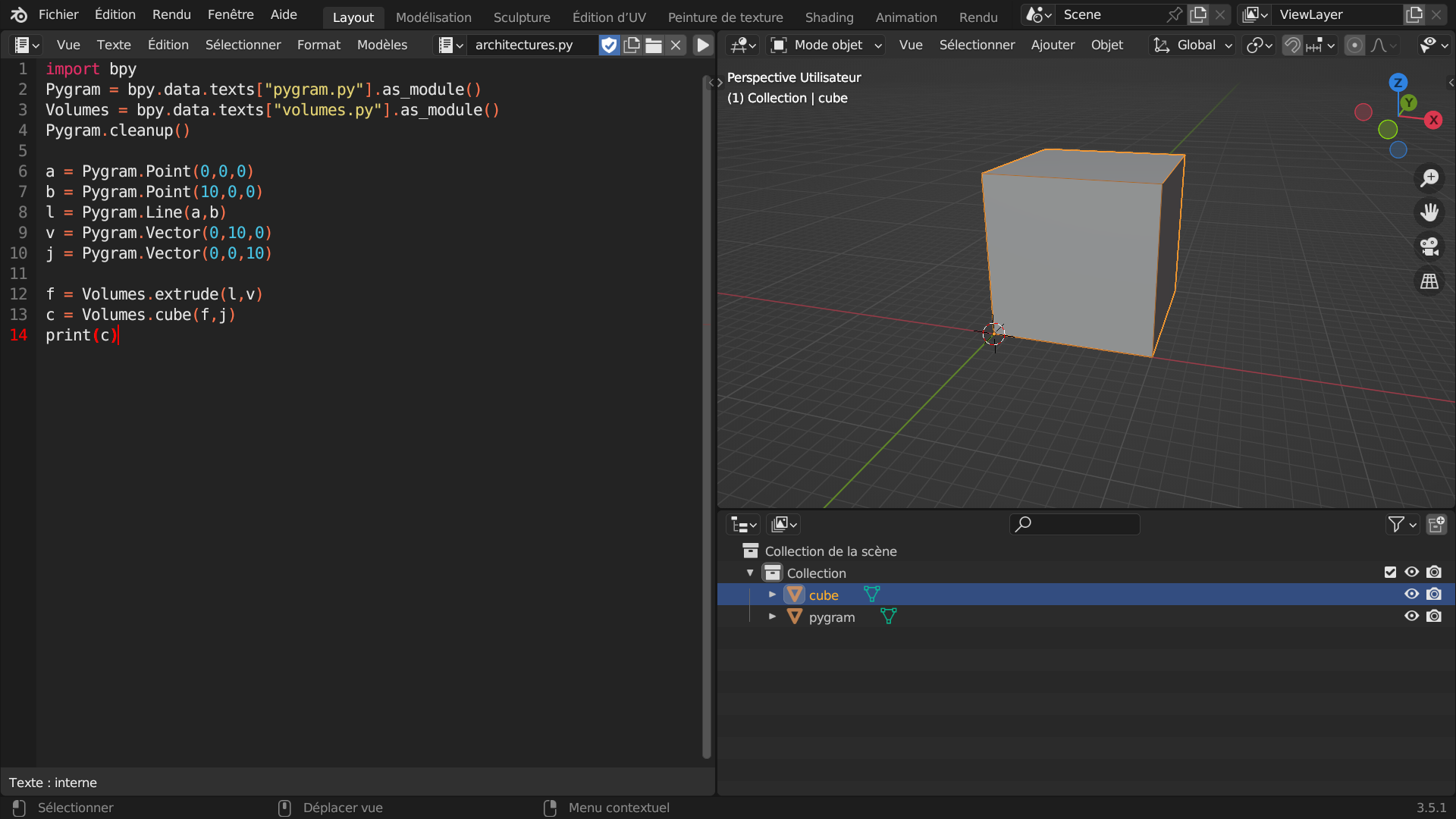Open text file folder icon

[654, 45]
